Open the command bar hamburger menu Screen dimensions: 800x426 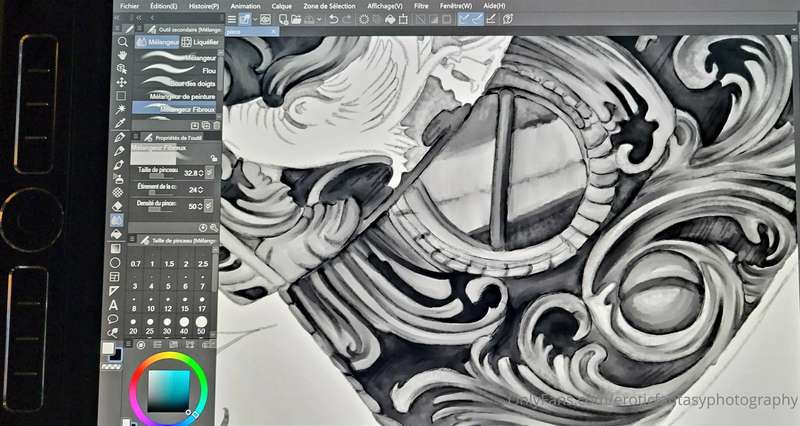tap(232, 19)
